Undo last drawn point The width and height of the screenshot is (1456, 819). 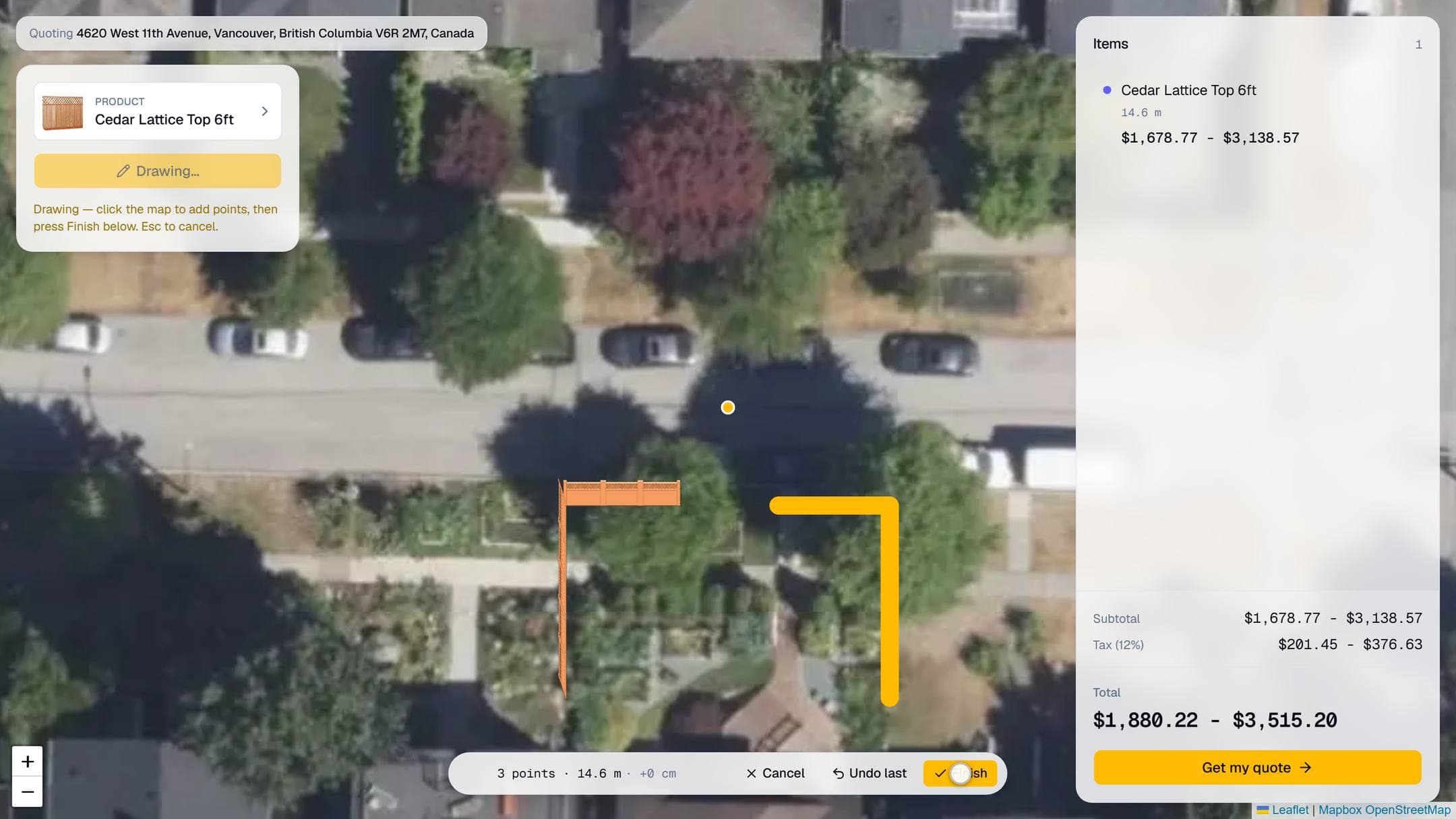coord(870,773)
